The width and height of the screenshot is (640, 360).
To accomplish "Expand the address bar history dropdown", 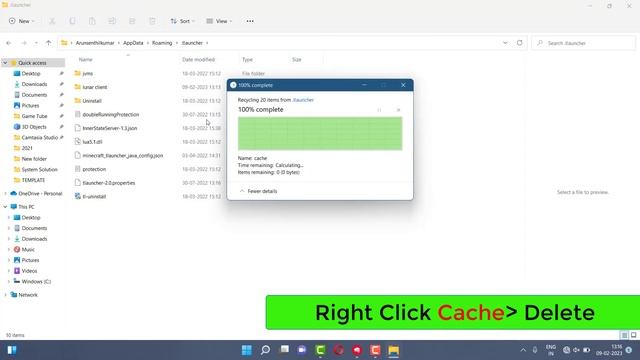I will click(505, 43).
